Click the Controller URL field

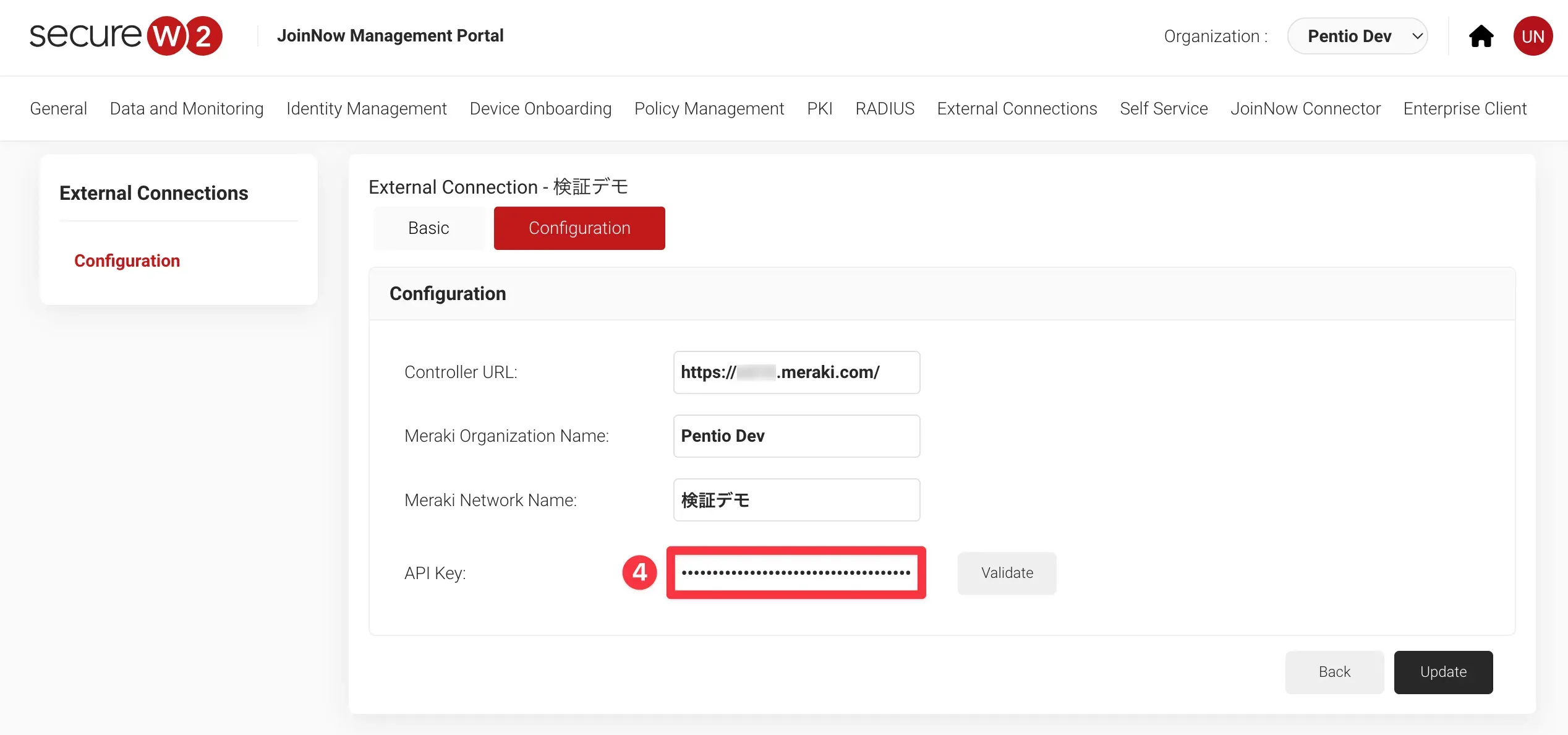(x=796, y=372)
